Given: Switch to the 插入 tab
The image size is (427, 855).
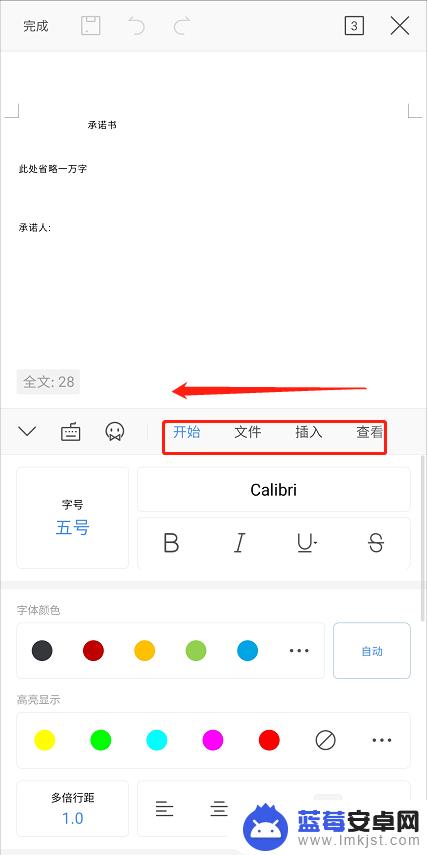Looking at the screenshot, I should [x=309, y=432].
